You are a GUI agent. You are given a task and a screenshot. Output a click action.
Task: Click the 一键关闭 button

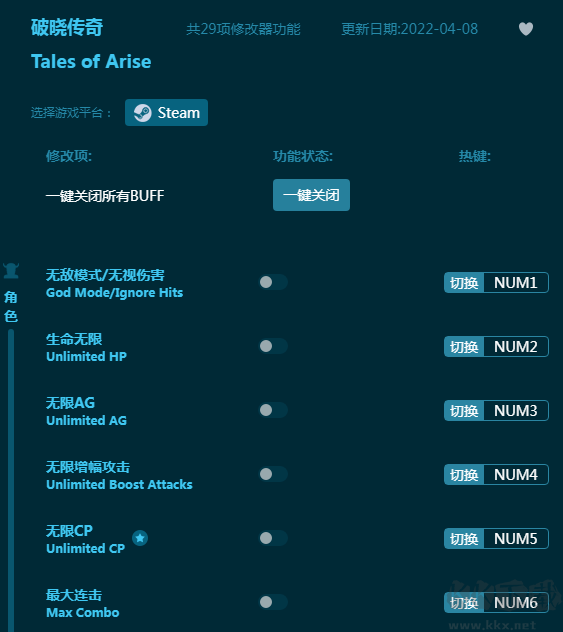point(311,195)
